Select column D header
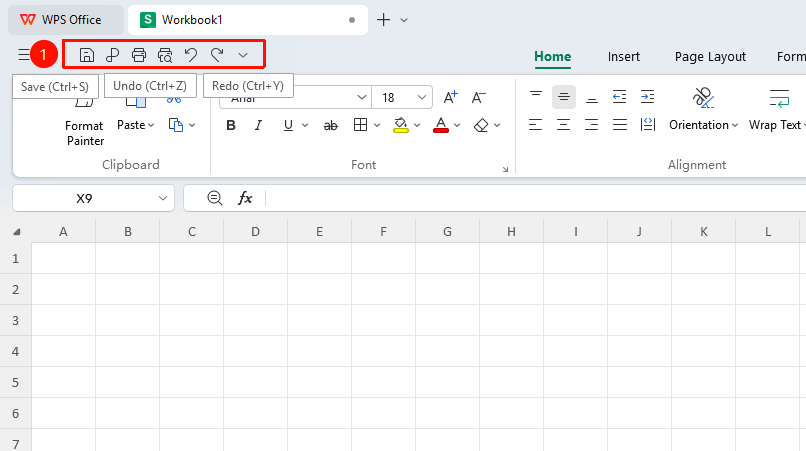Viewport: 806px width, 451px height. click(x=255, y=232)
